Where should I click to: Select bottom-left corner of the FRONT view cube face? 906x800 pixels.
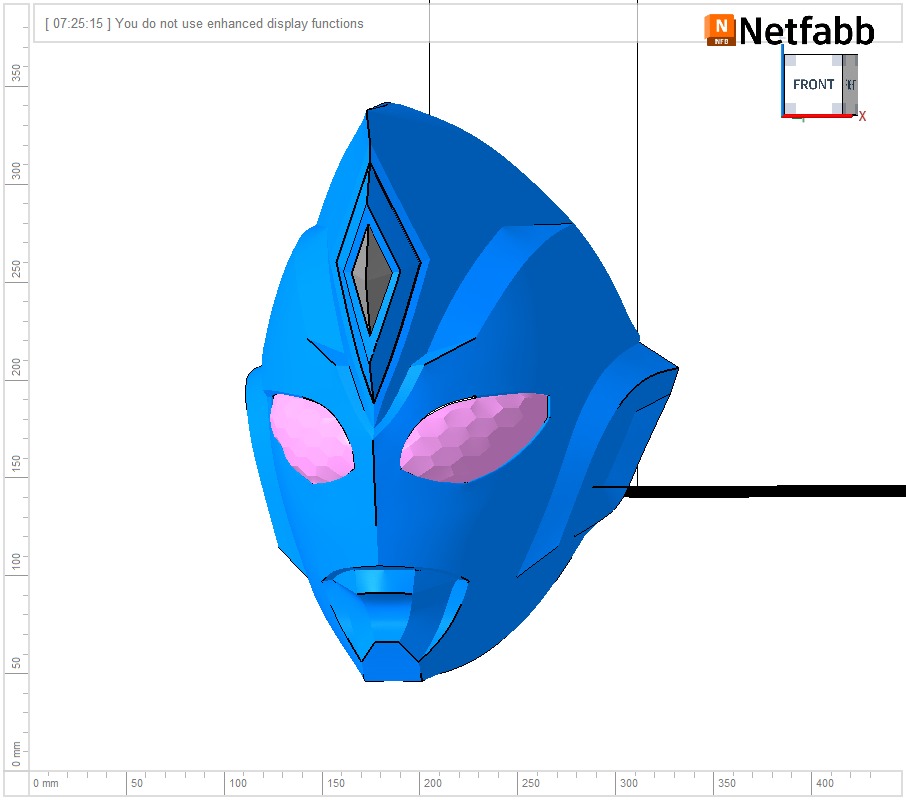[790, 109]
